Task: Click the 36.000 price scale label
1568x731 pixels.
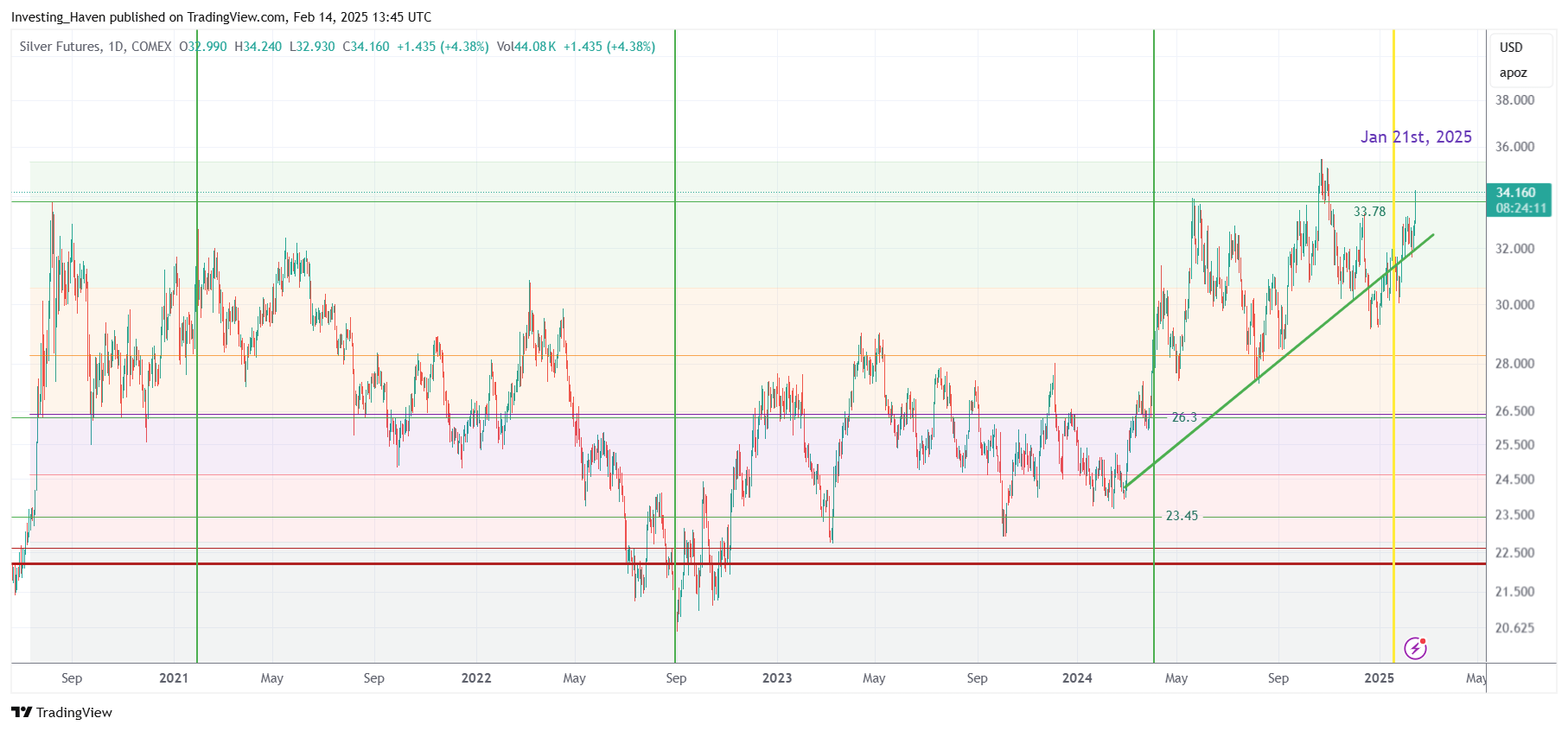Action: [1515, 147]
